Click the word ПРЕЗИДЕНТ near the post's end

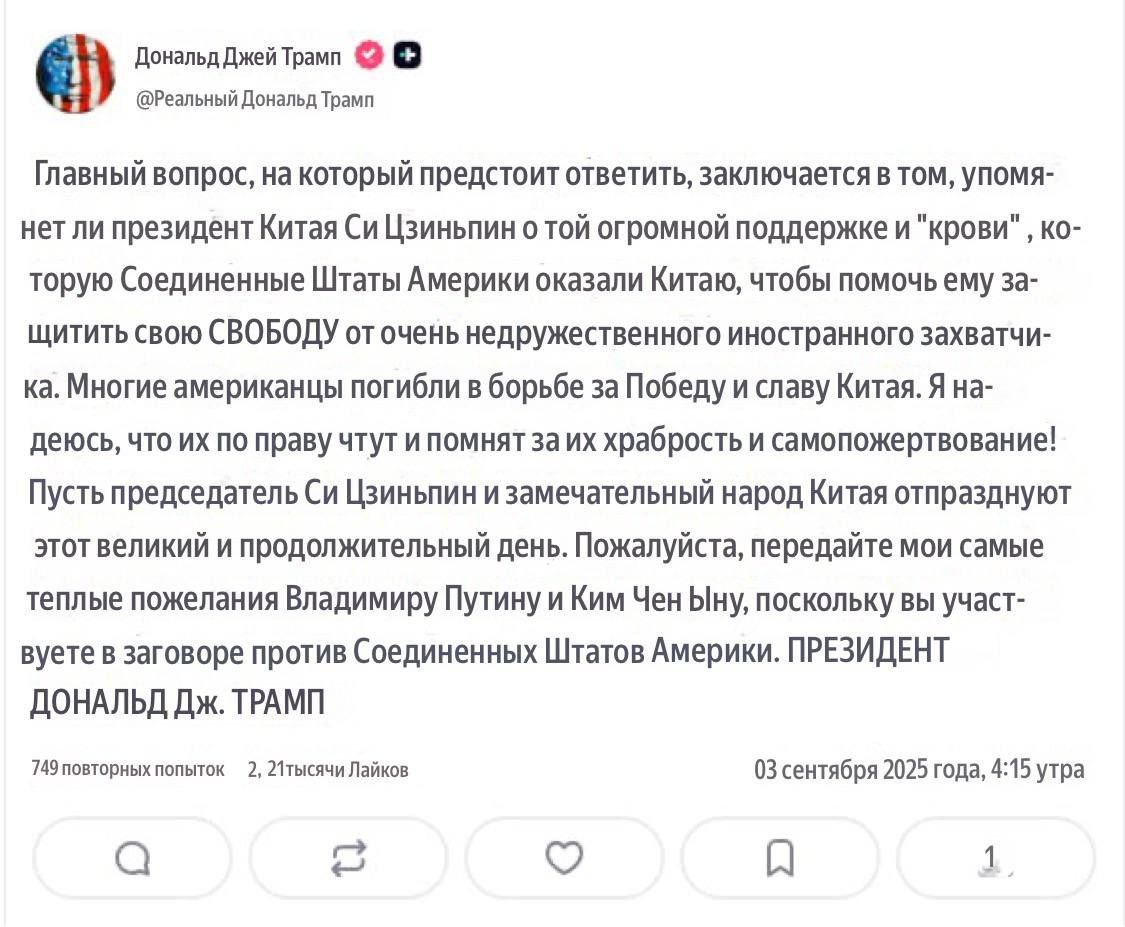pyautogui.click(x=867, y=652)
